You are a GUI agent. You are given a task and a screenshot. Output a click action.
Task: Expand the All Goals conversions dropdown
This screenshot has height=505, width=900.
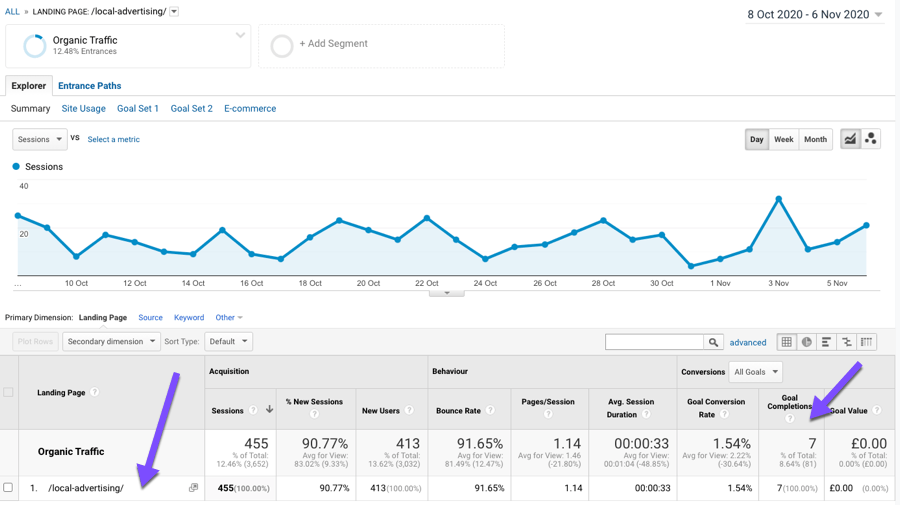pyautogui.click(x=755, y=372)
